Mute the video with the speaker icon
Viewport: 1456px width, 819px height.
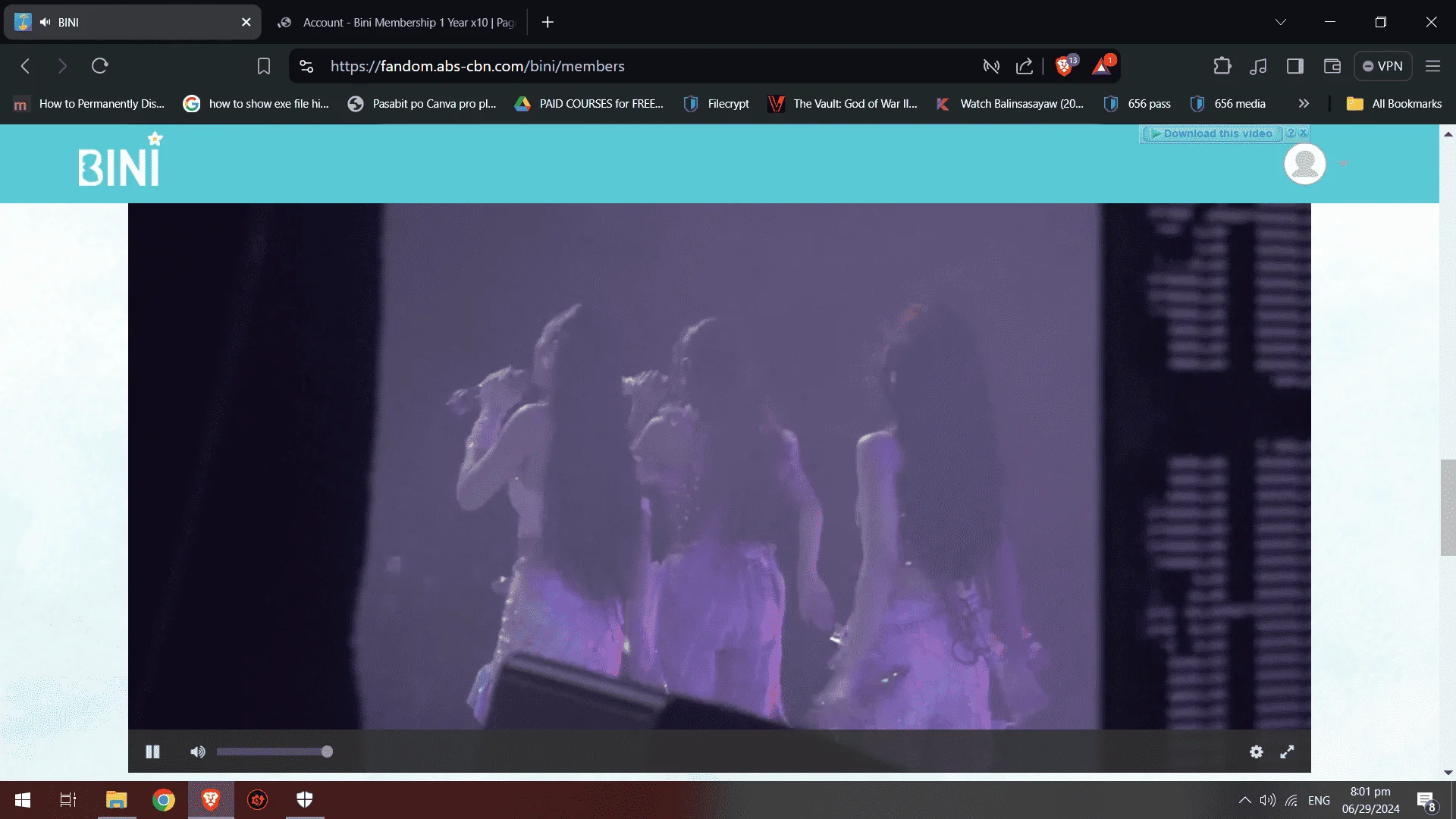[x=197, y=752]
